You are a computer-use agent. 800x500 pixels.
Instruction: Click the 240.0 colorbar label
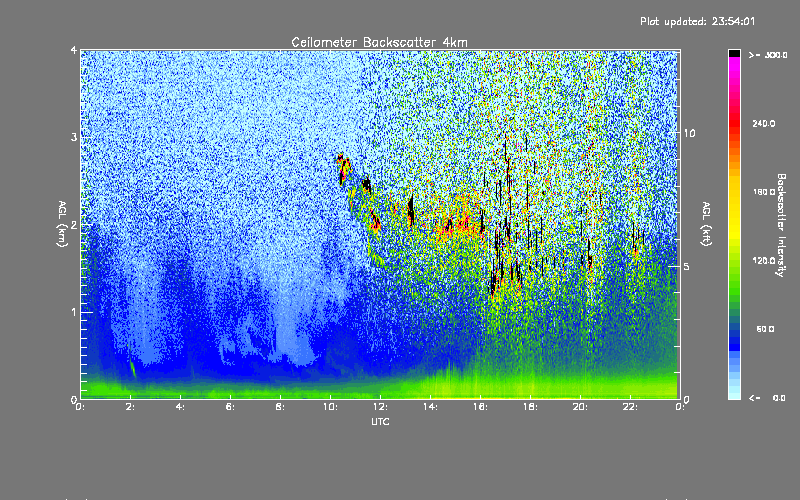click(x=764, y=123)
